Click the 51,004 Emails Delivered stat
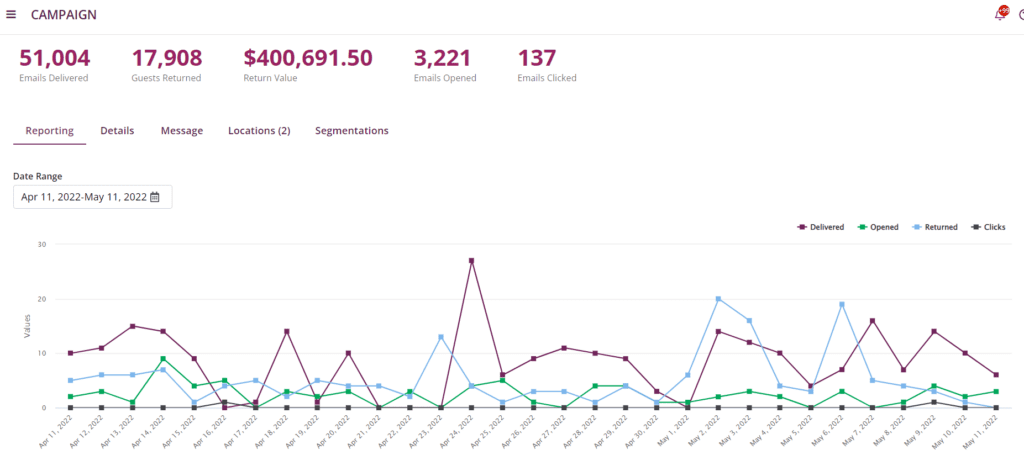 pyautogui.click(x=54, y=64)
